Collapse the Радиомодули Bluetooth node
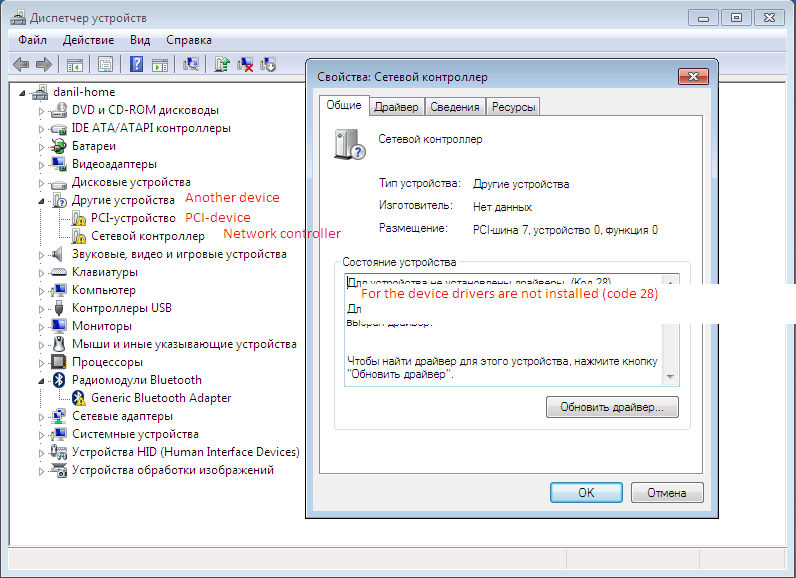Viewport: 796px width, 578px height. click(41, 382)
